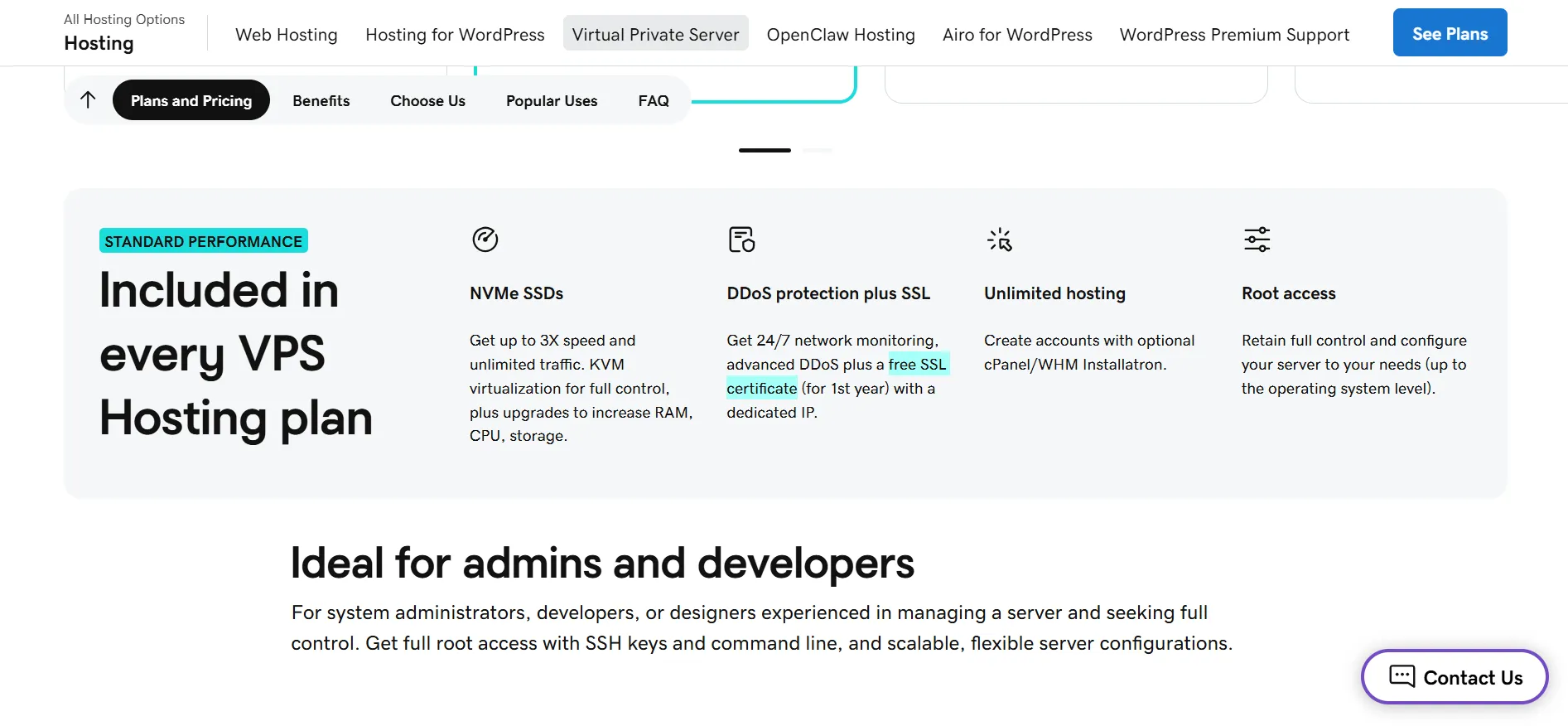Click the Root access heading
1568x726 pixels.
point(1288,293)
